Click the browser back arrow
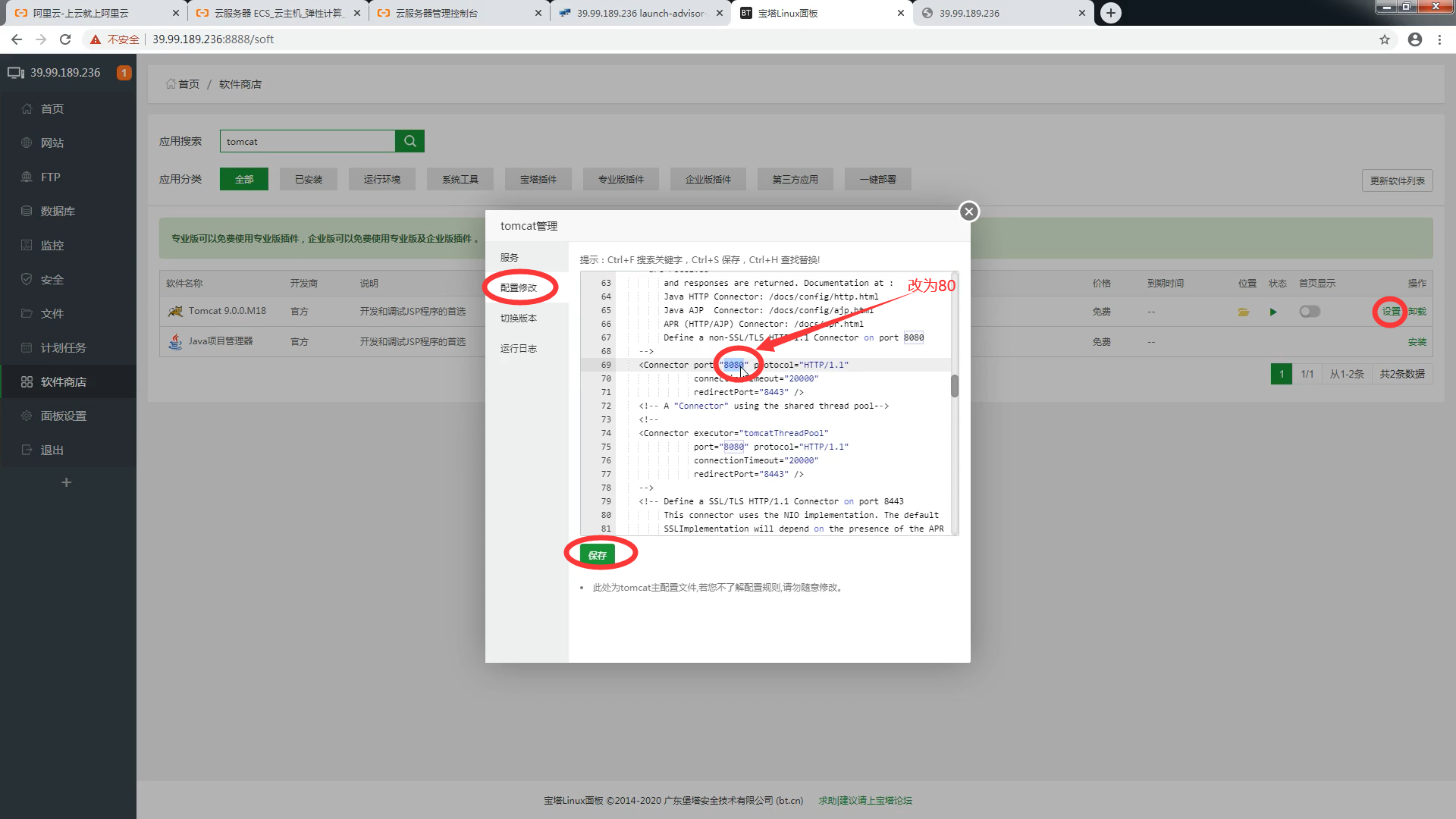 pos(17,39)
